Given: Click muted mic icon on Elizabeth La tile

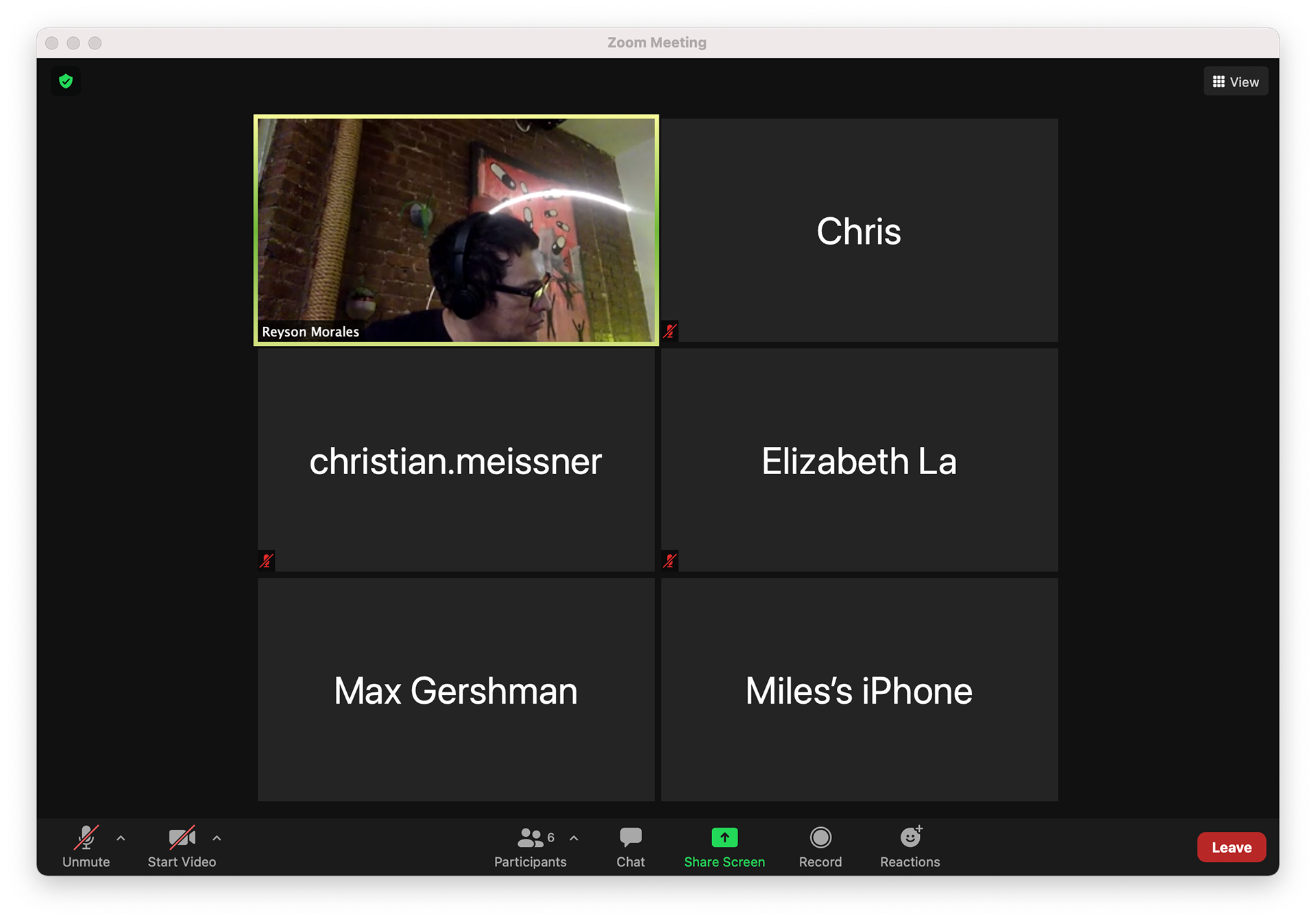Looking at the screenshot, I should tap(670, 561).
